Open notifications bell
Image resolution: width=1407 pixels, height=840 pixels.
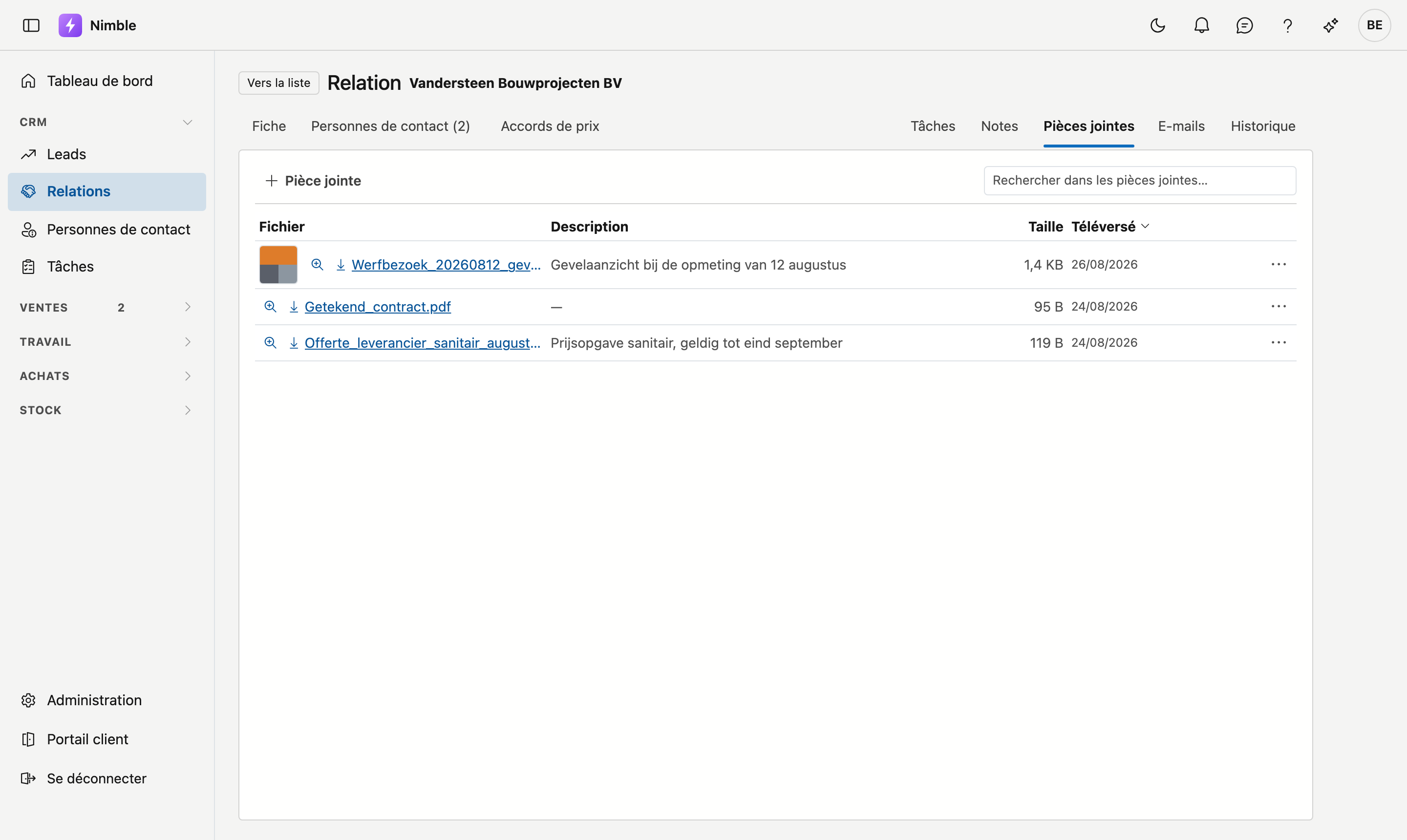[1201, 25]
